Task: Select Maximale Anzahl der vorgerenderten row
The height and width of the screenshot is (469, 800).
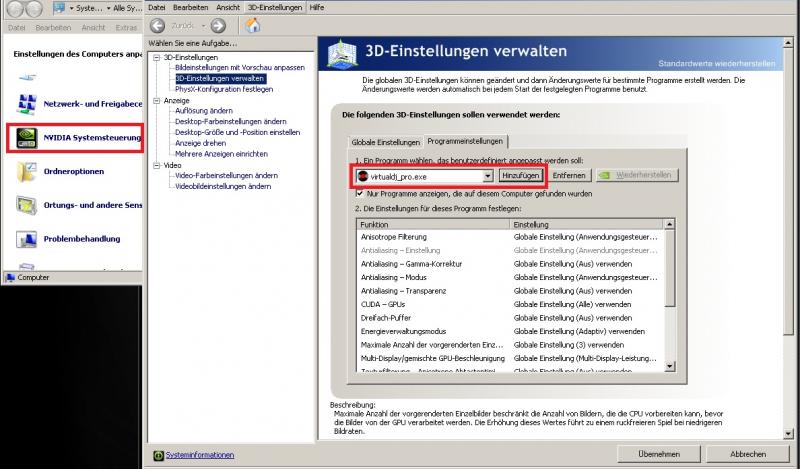Action: (511, 345)
